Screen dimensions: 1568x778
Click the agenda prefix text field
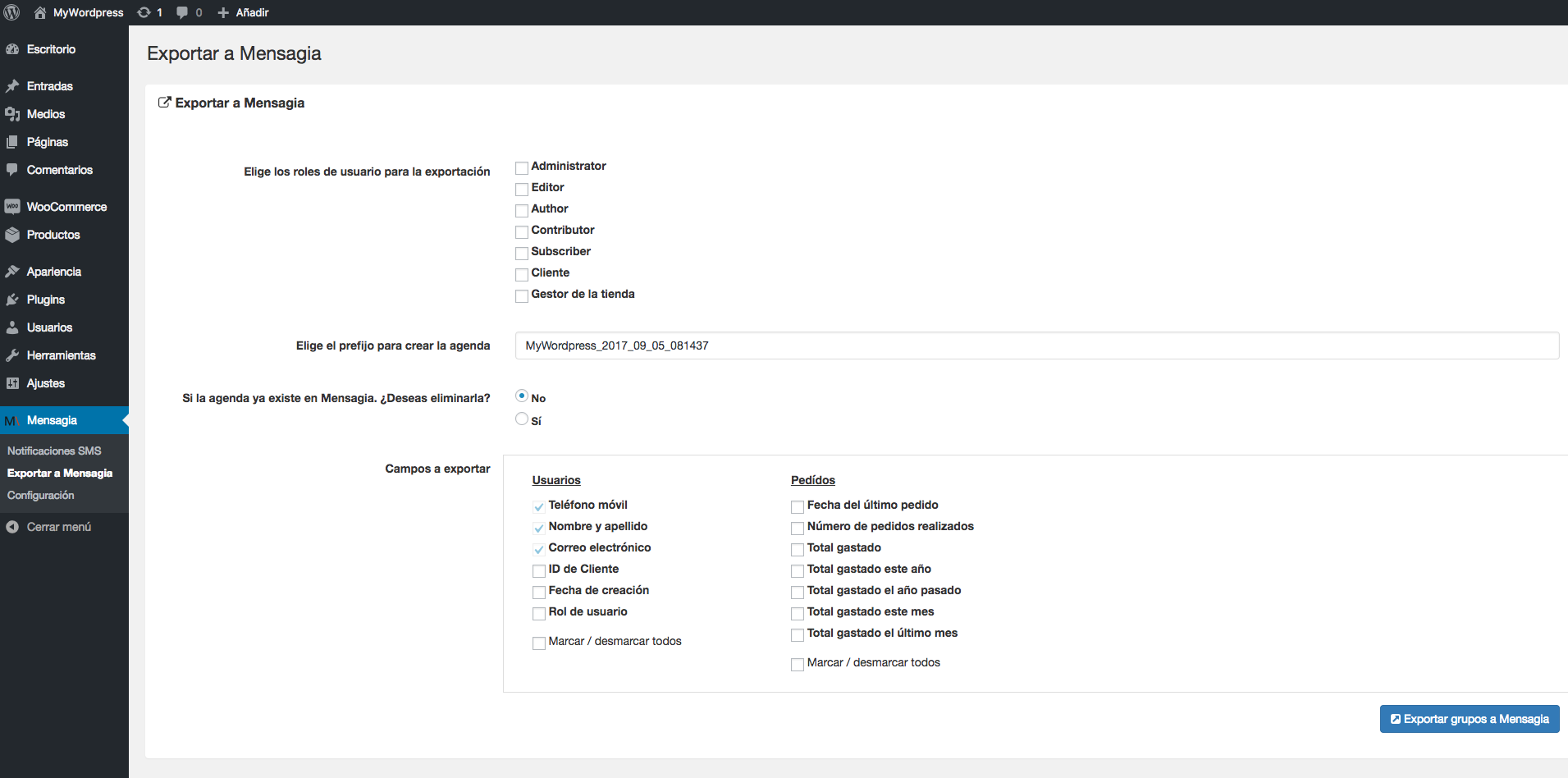1036,346
